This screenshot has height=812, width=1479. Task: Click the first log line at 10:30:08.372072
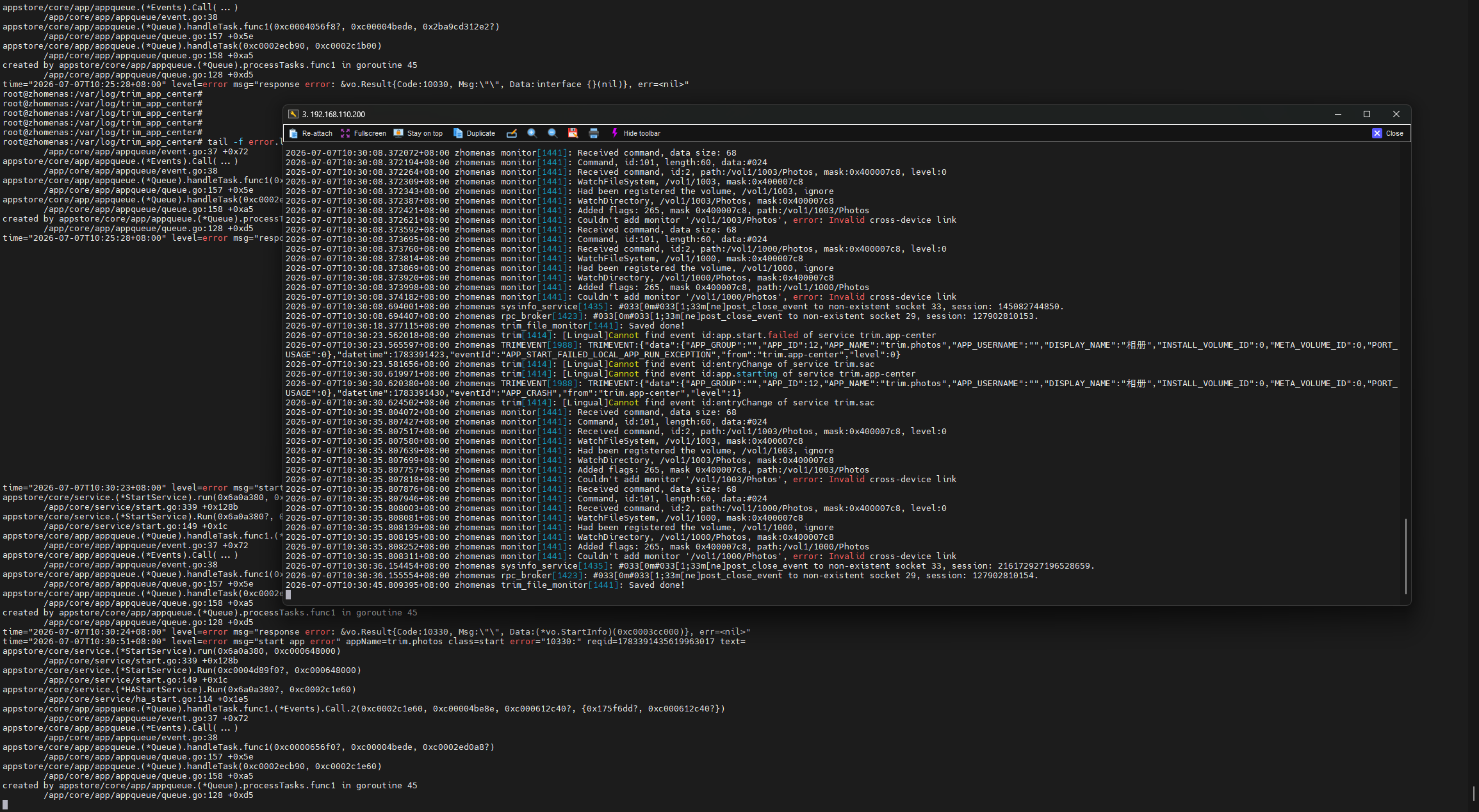coord(511,153)
